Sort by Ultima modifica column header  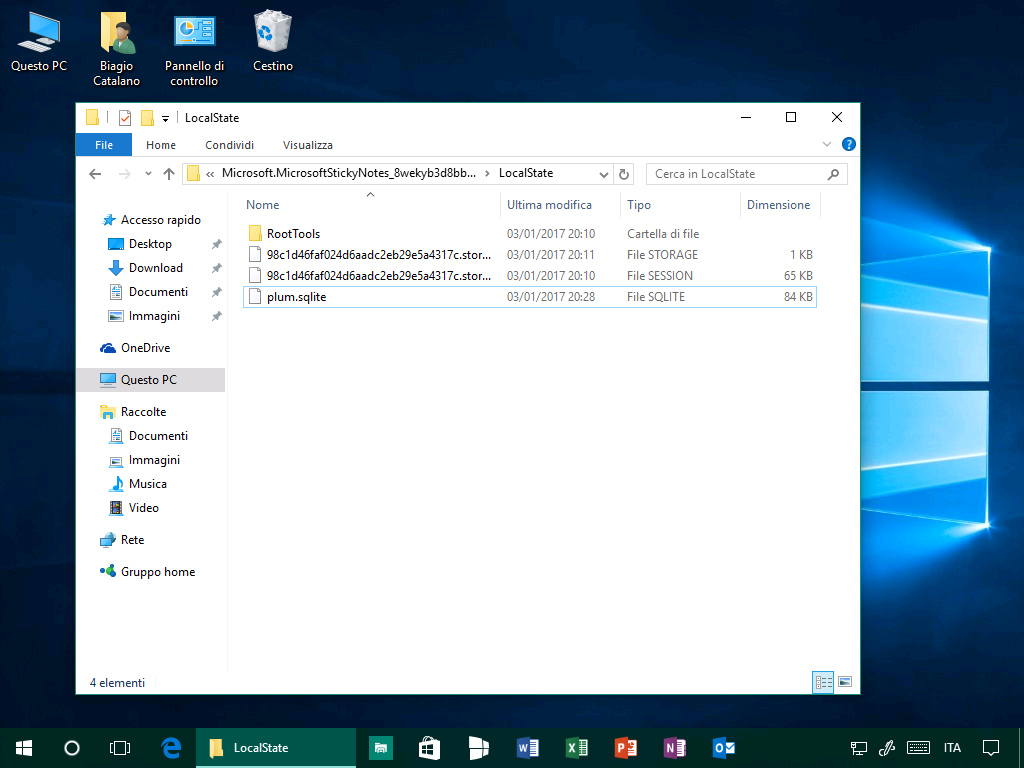pos(549,205)
